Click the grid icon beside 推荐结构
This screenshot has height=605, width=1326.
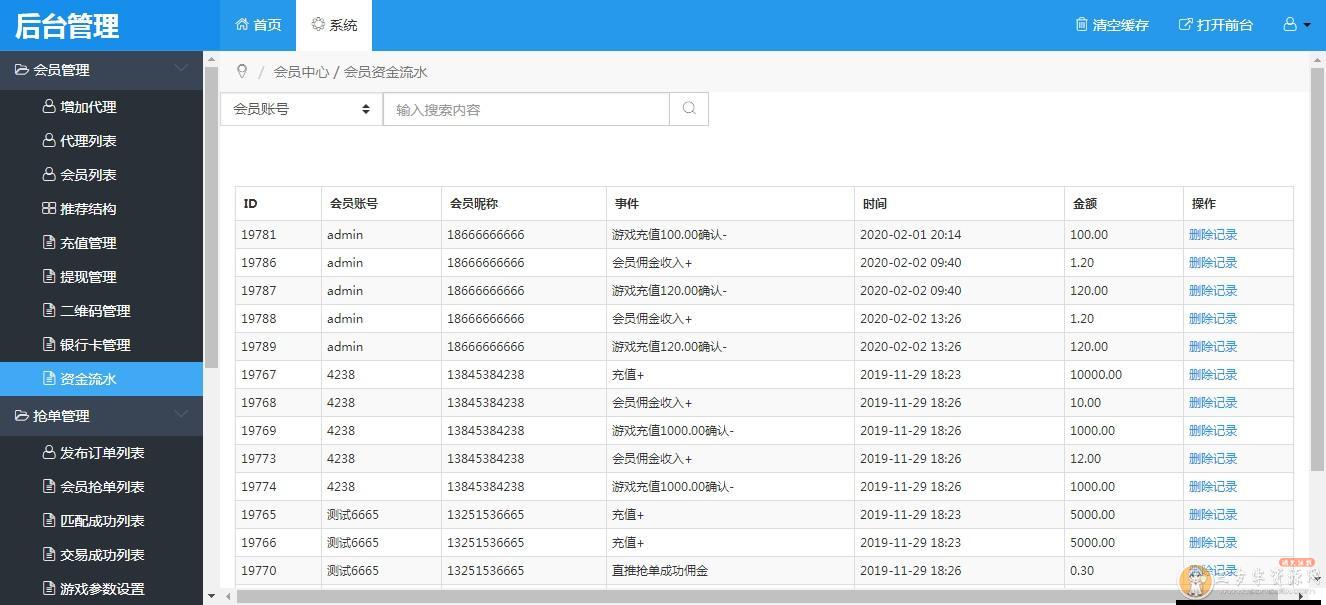(x=51, y=208)
